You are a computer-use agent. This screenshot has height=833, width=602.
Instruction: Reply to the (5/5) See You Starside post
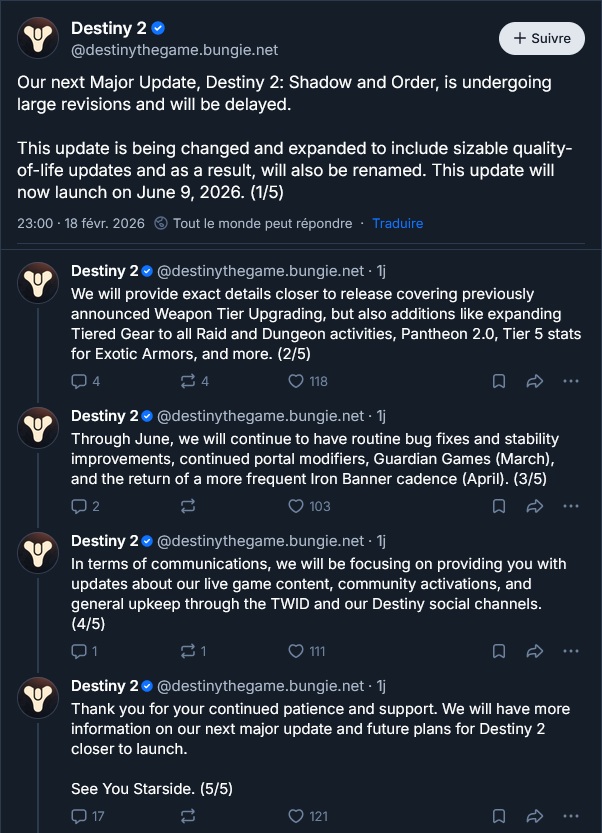click(x=80, y=816)
